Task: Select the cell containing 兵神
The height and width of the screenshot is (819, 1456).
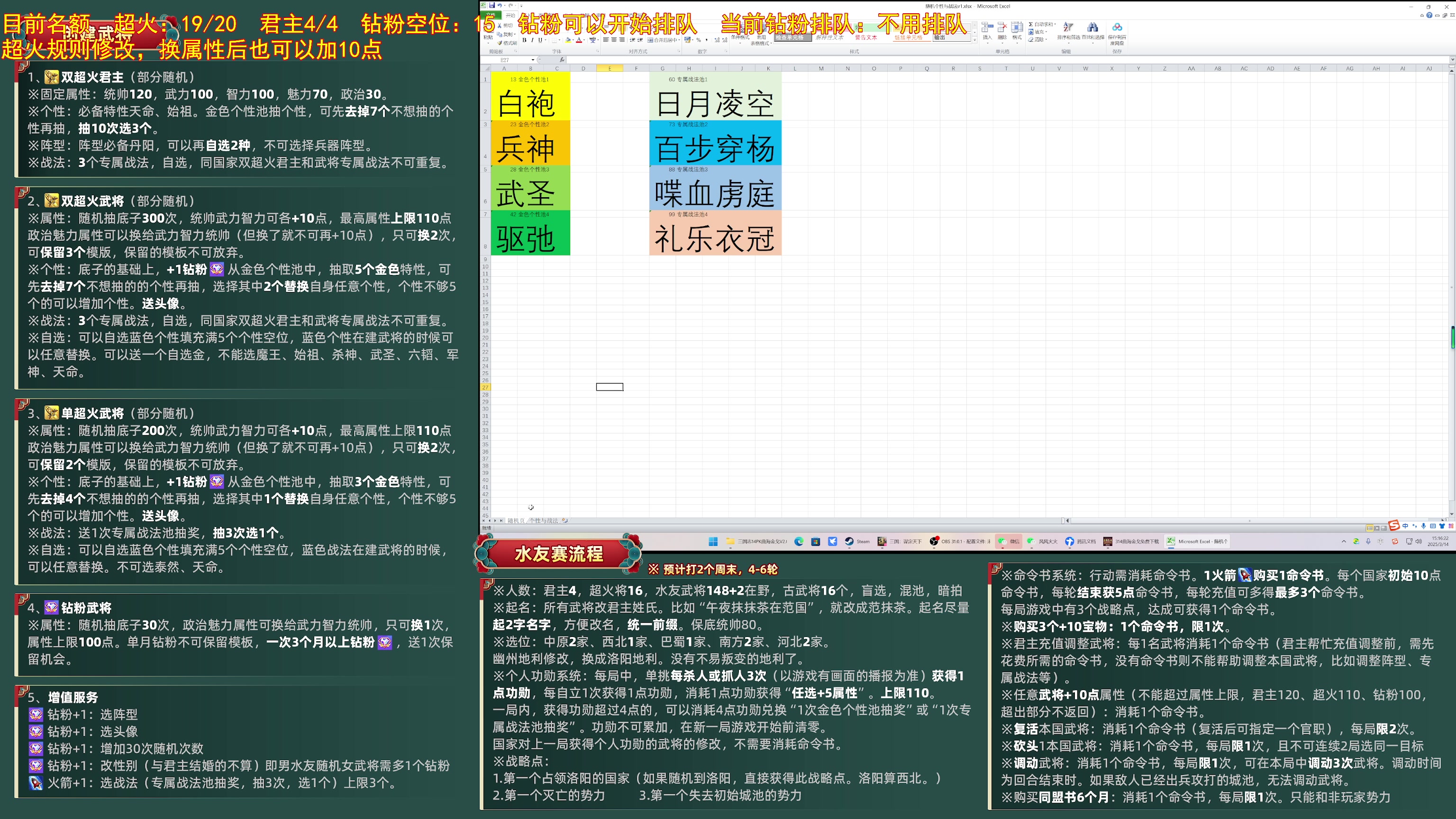Action: [x=530, y=146]
